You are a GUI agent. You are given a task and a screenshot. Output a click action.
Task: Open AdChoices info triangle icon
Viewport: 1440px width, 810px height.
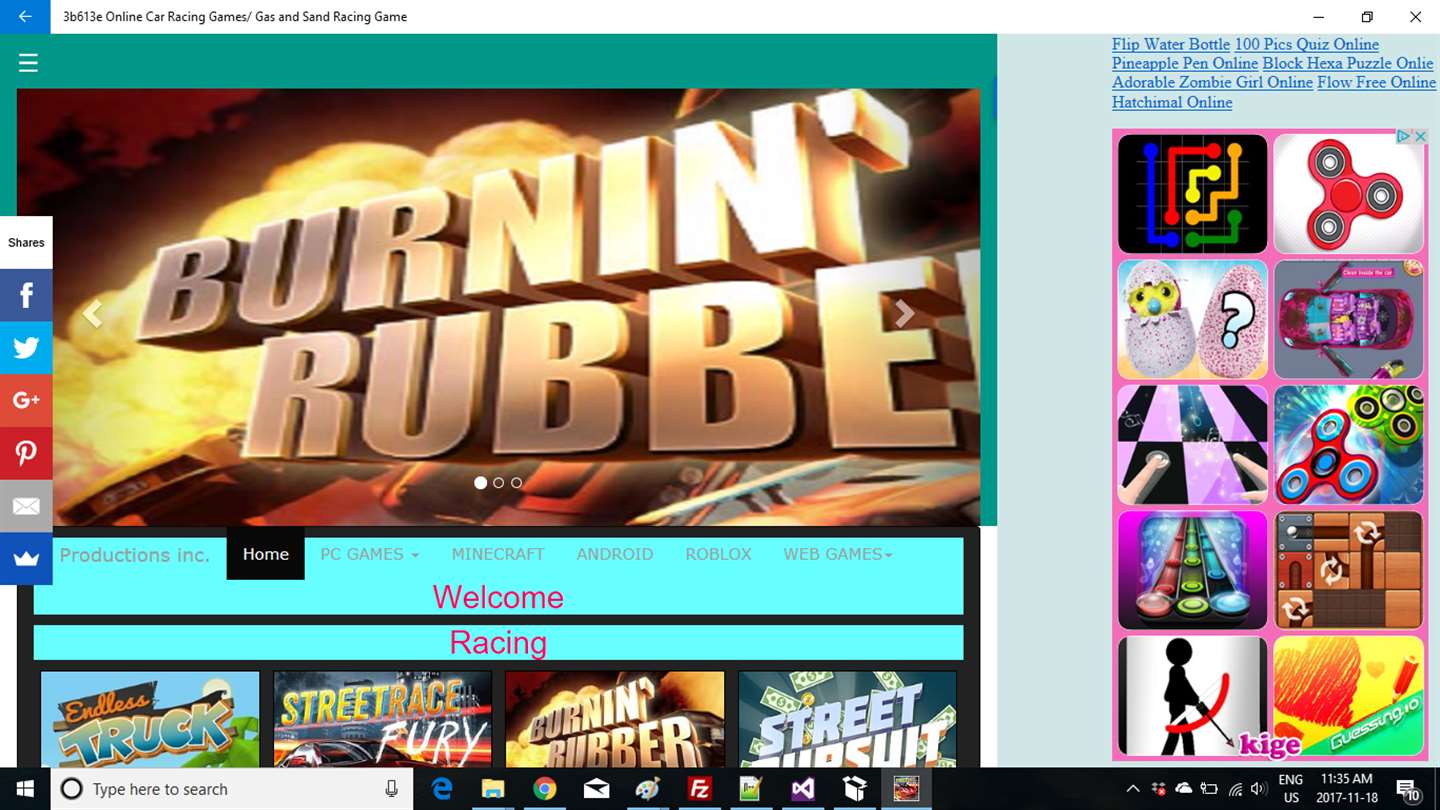(x=1405, y=136)
